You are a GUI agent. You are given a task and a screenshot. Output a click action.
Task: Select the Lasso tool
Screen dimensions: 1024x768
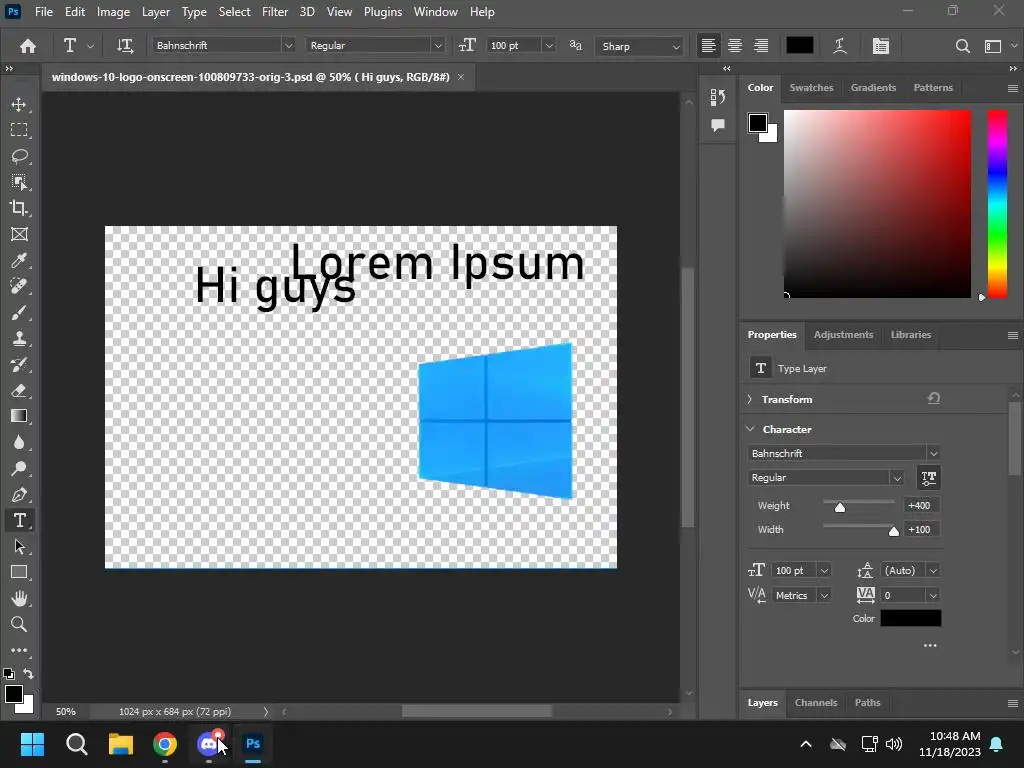(x=19, y=156)
